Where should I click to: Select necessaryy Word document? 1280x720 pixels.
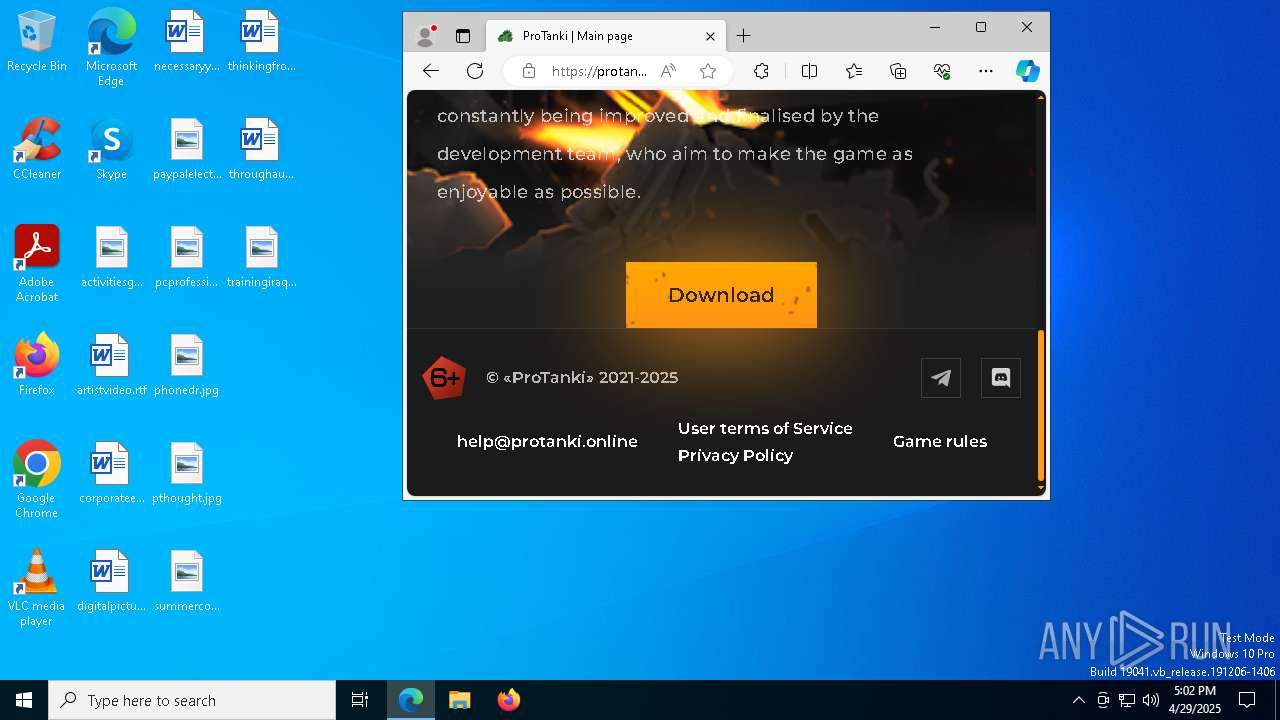click(186, 42)
